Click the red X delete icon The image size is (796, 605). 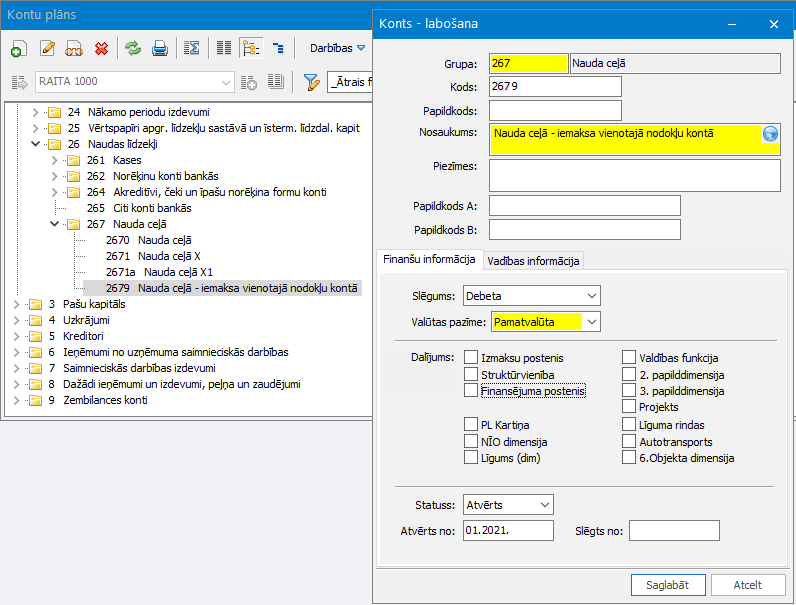(x=101, y=48)
